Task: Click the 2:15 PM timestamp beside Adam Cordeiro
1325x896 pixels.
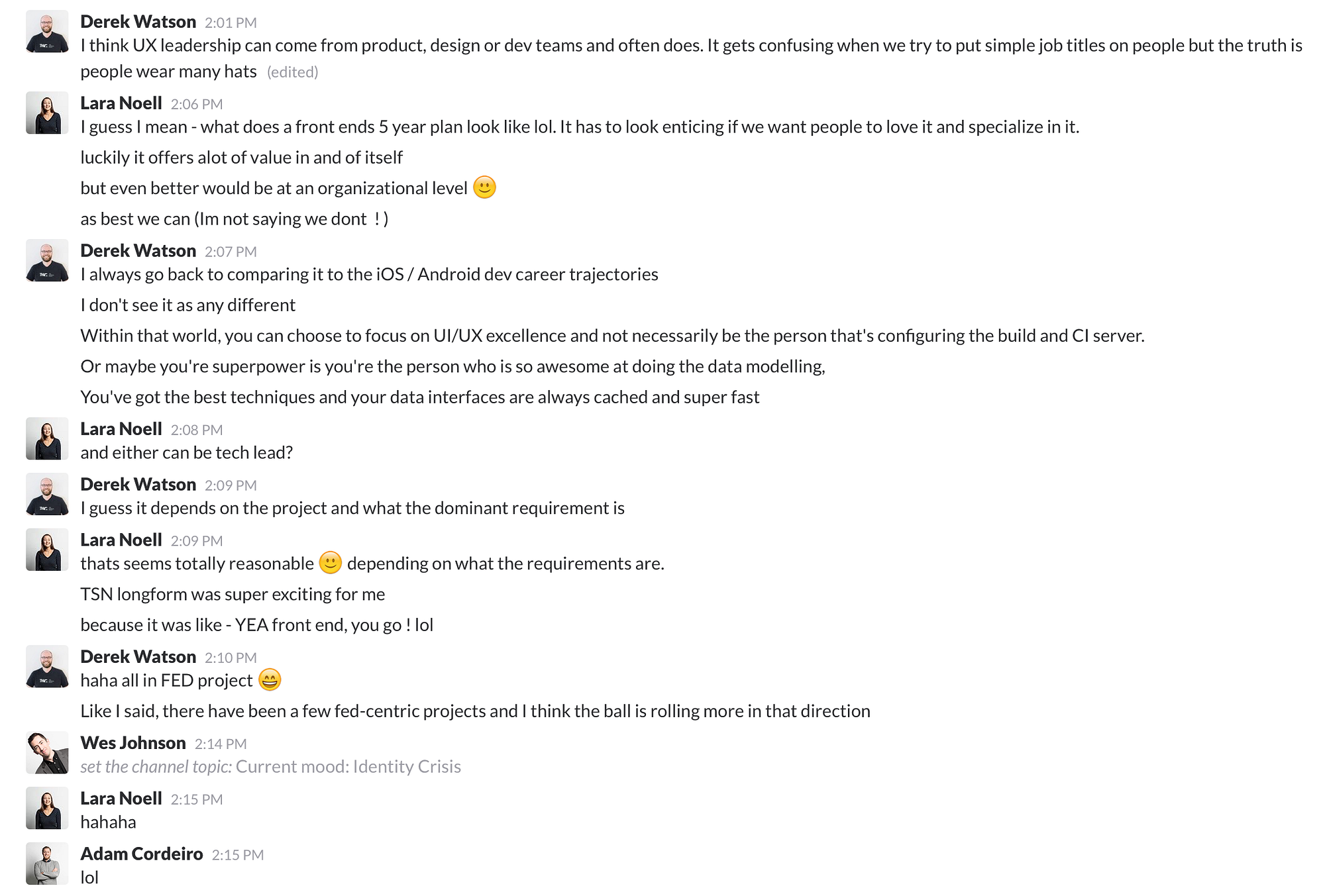Action: [238, 855]
